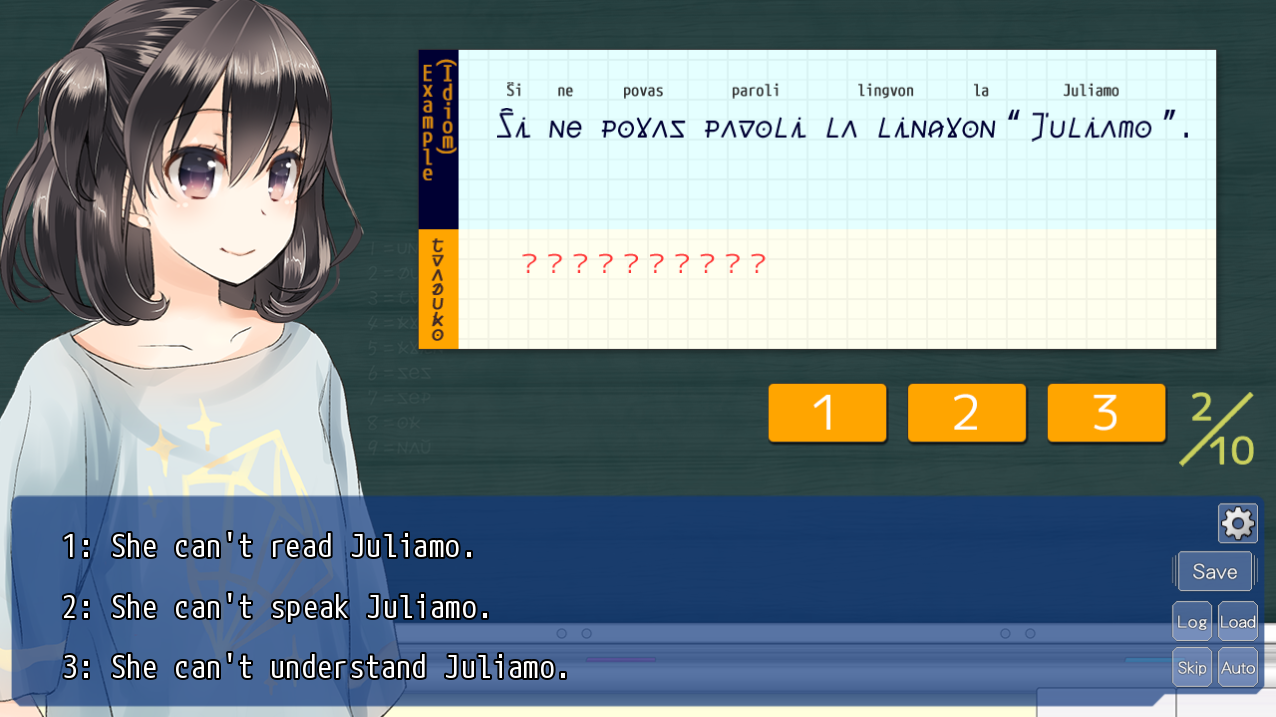
Task: Select option "She can't speak Juliamo."
Action: [x=276, y=607]
